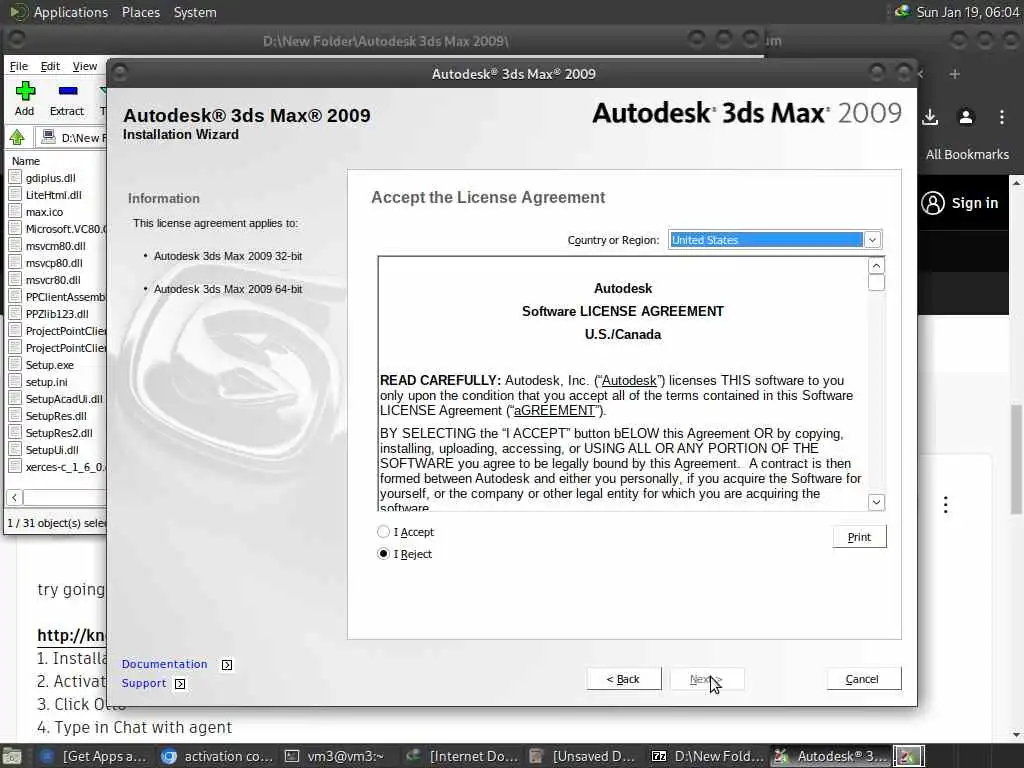Click file icon beside max.ico
The image size is (1024, 768).
click(15, 211)
